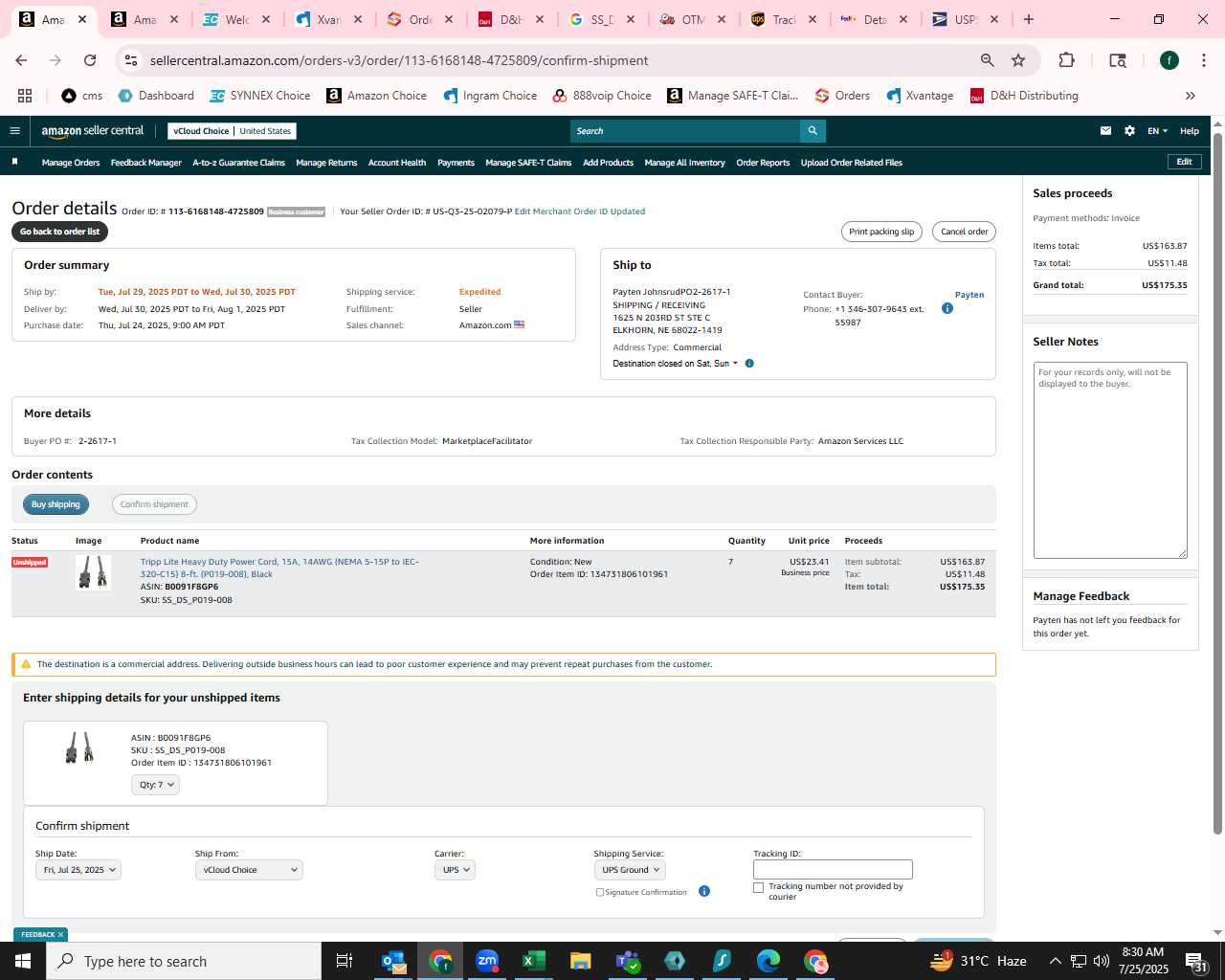Open D&H Distributing bookmark
This screenshot has height=980, width=1225.
tap(1024, 96)
